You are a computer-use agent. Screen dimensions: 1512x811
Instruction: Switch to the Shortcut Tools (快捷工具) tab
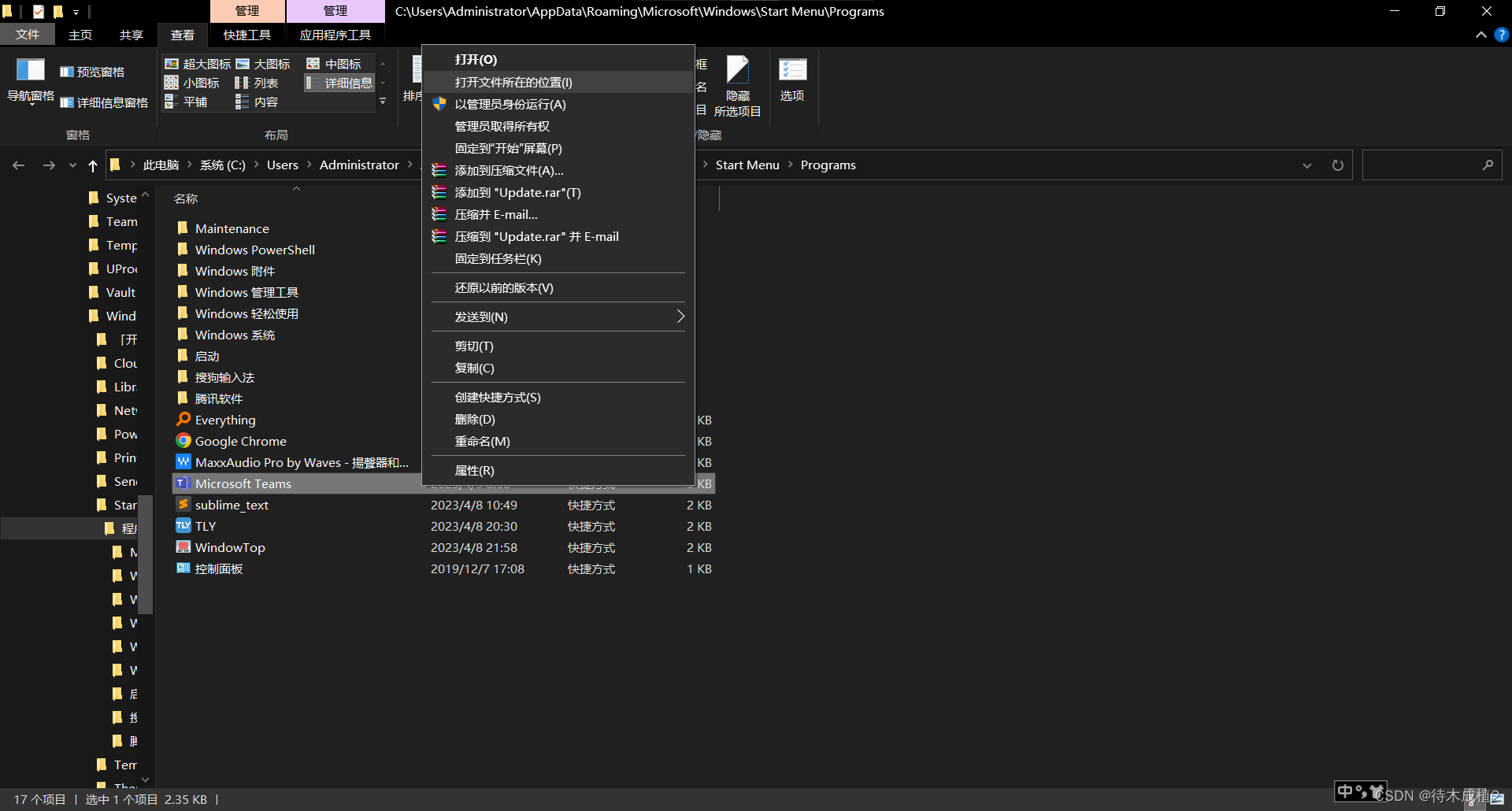click(247, 35)
